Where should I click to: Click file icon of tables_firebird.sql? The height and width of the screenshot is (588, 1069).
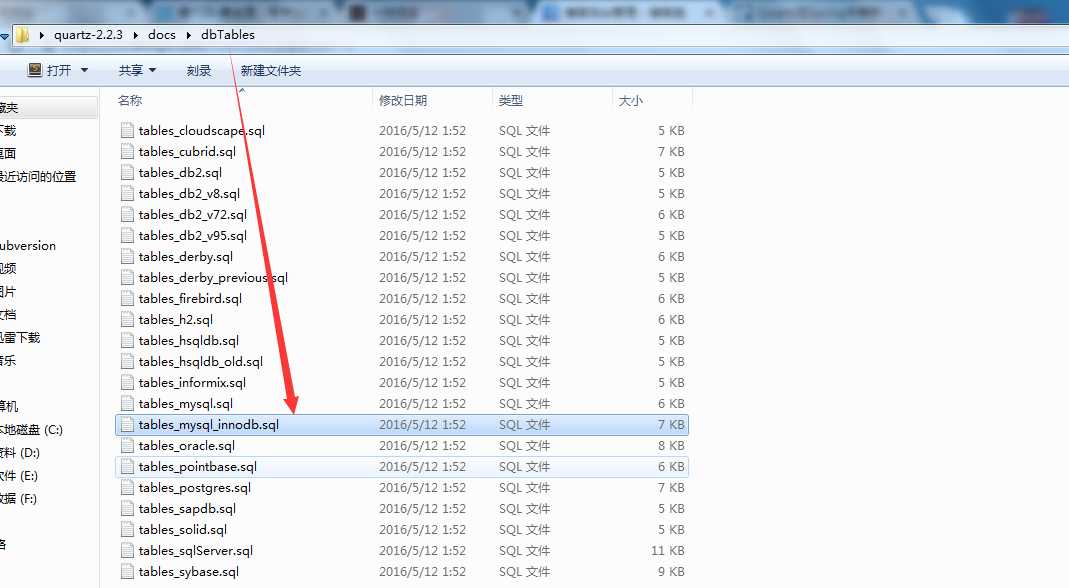(127, 299)
